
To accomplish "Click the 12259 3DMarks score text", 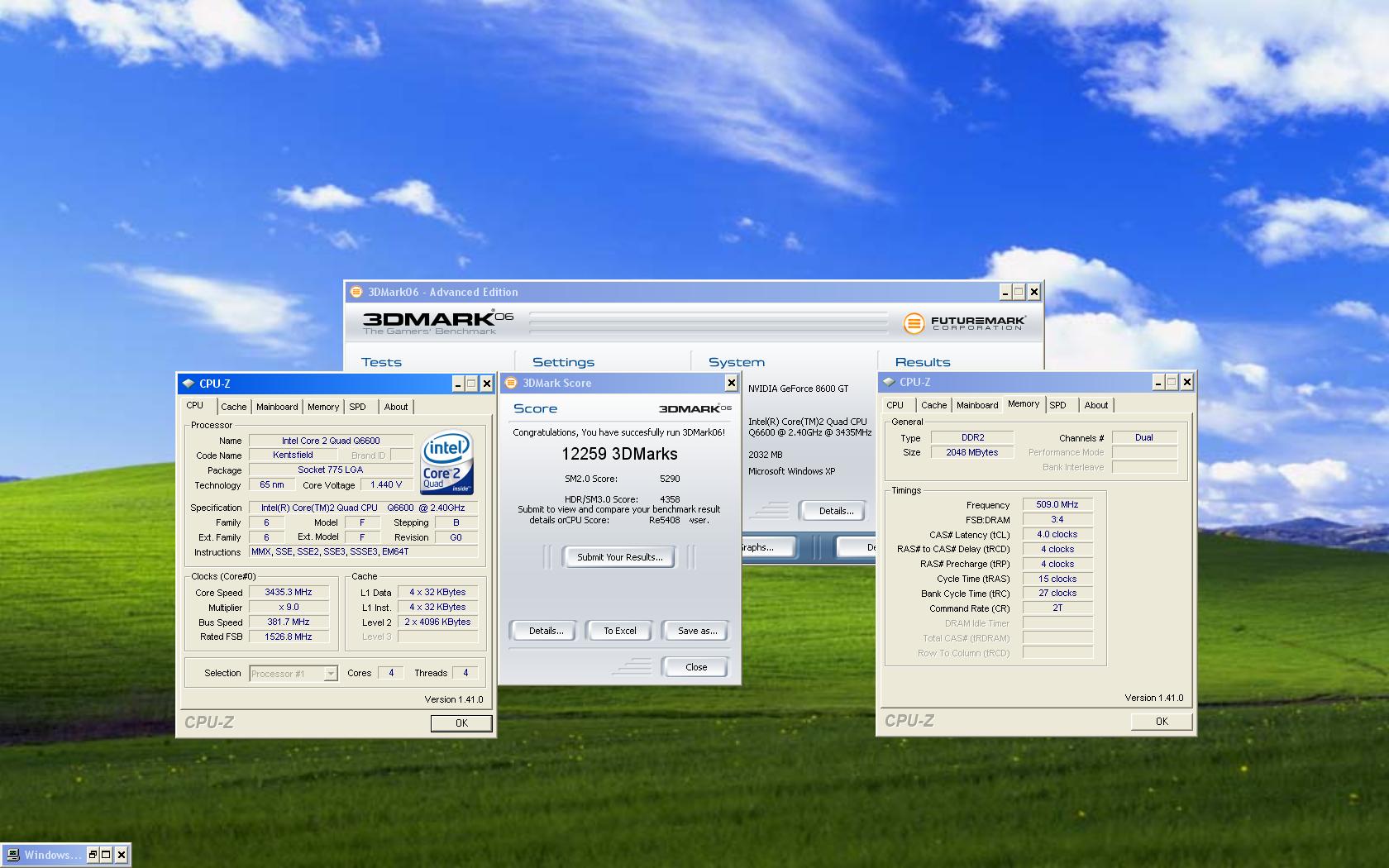I will tap(619, 454).
